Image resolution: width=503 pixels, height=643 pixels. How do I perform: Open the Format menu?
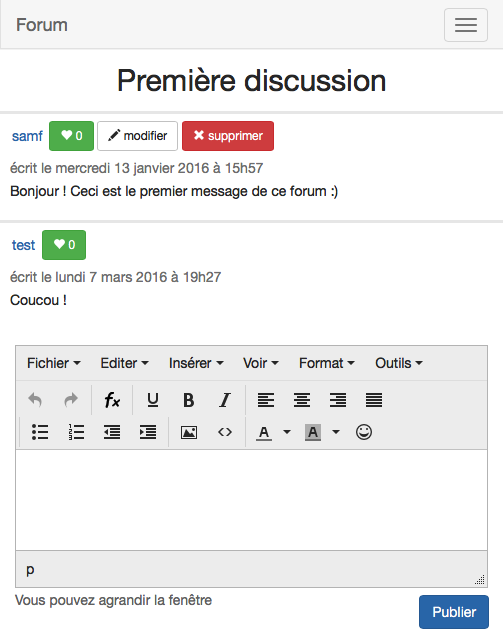327,363
